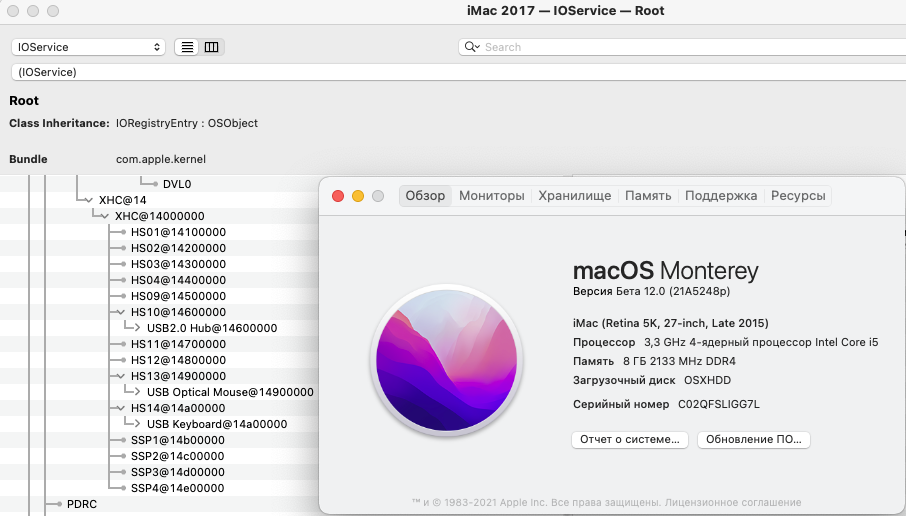Screen dimensions: 906x516
Task: Click the macOS Monterey logo image
Action: pos(446,360)
